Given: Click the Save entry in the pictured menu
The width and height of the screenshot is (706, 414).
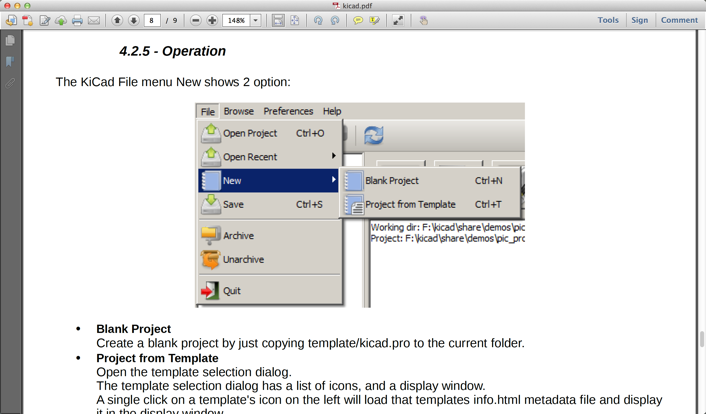Looking at the screenshot, I should [270, 205].
